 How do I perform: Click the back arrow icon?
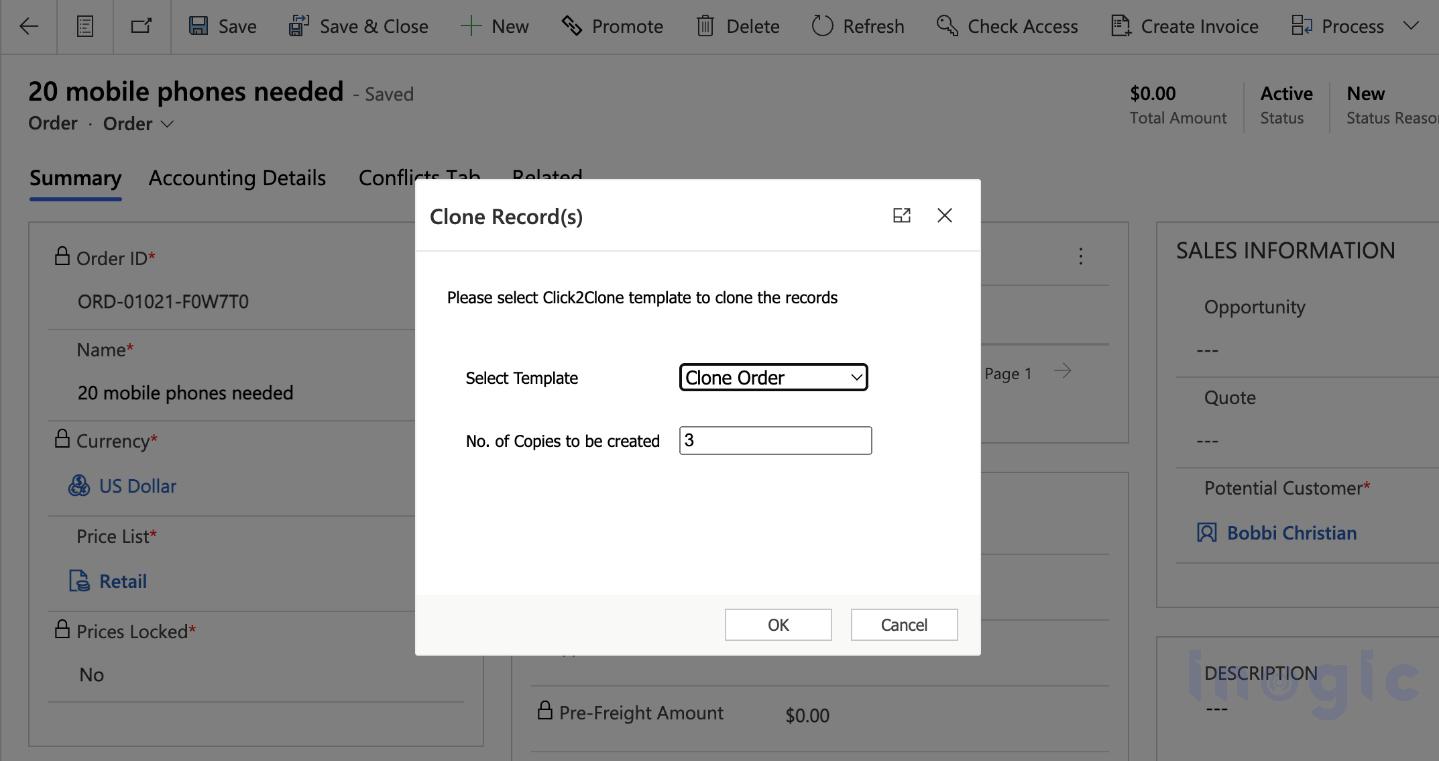(x=29, y=26)
